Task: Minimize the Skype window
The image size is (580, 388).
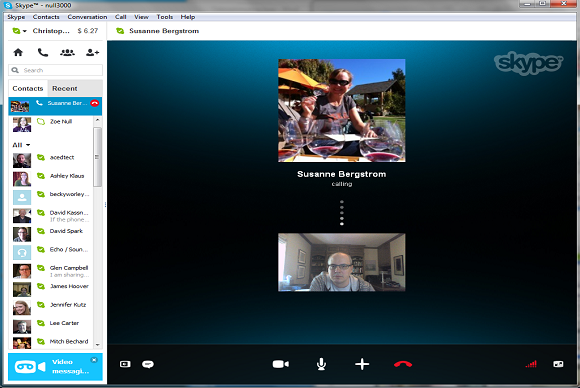Action: click(x=527, y=4)
